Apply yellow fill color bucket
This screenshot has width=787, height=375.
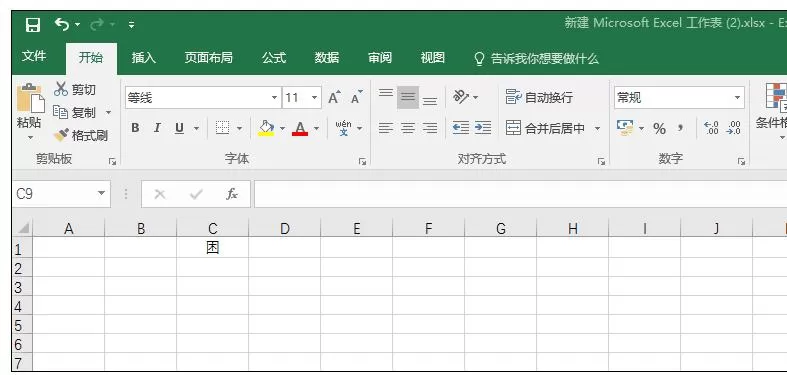(x=266, y=128)
